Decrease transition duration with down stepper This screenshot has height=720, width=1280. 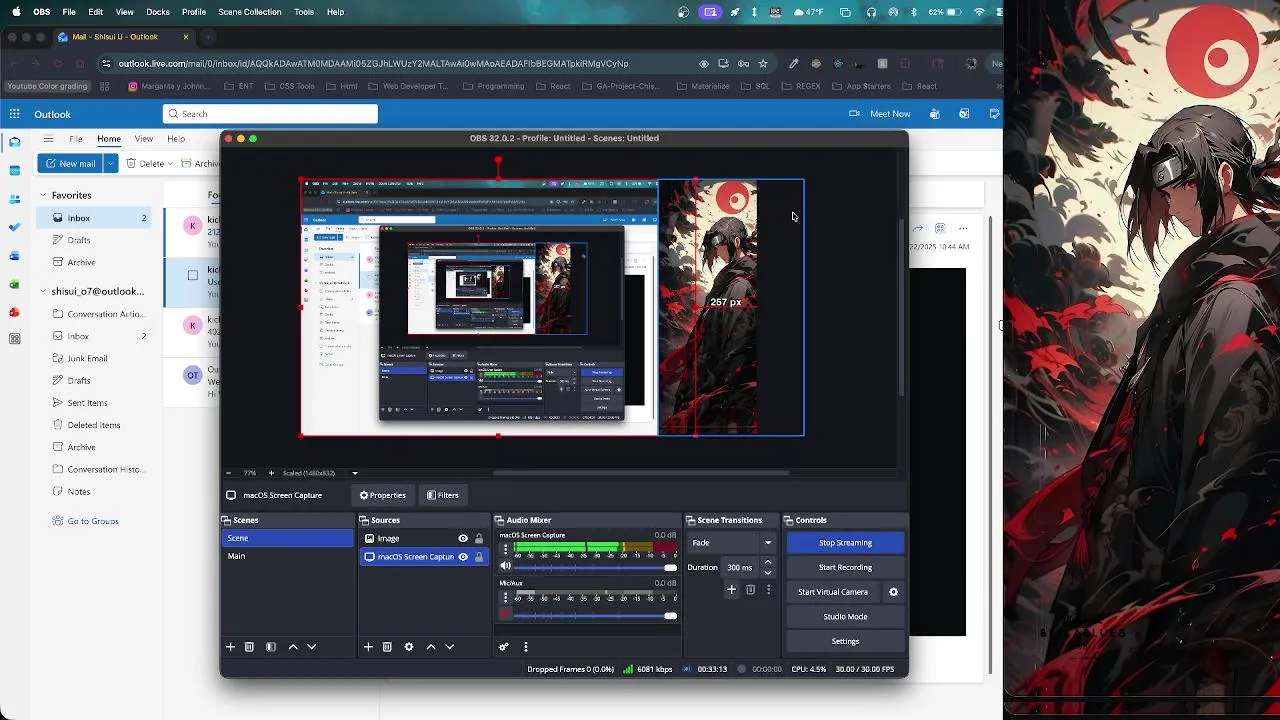coord(768,572)
